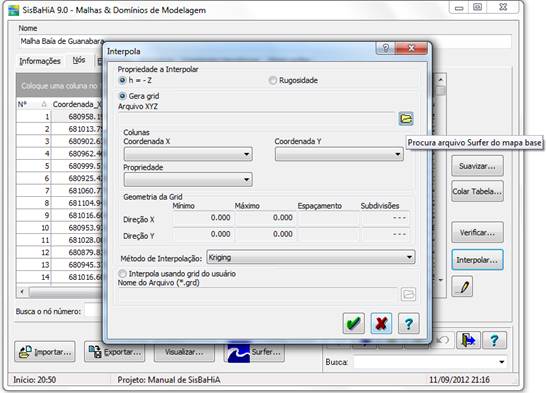Click the Visualizar... button
The height and width of the screenshot is (393, 546).
coord(184,352)
